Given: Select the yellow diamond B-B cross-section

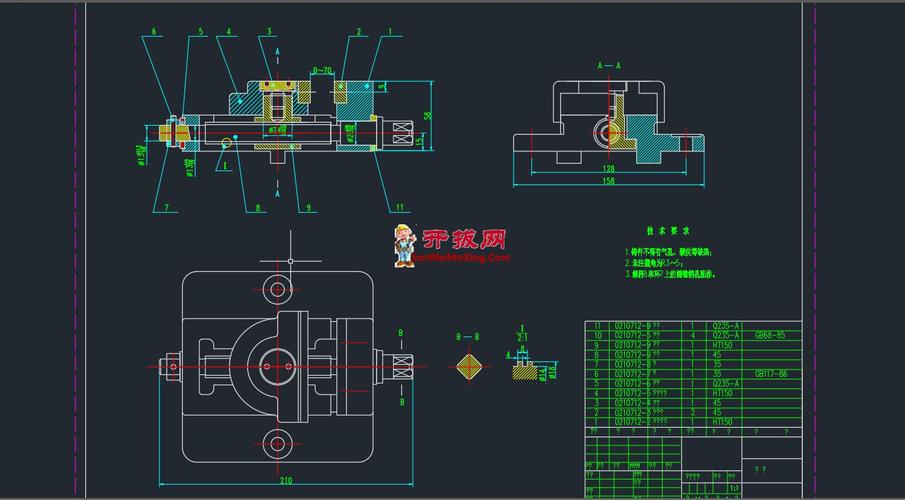Looking at the screenshot, I should (x=468, y=367).
